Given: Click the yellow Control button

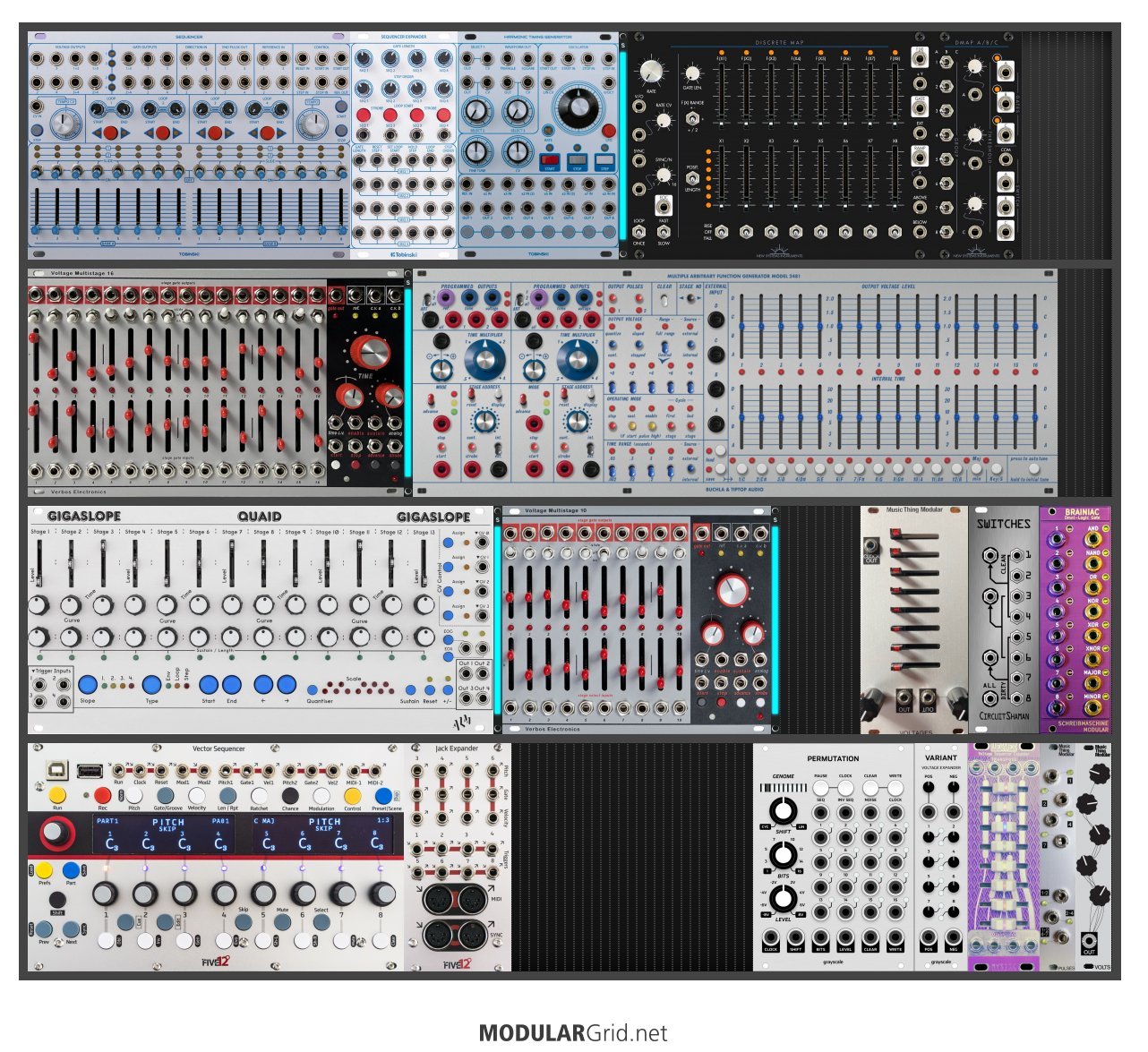Looking at the screenshot, I should [x=353, y=795].
